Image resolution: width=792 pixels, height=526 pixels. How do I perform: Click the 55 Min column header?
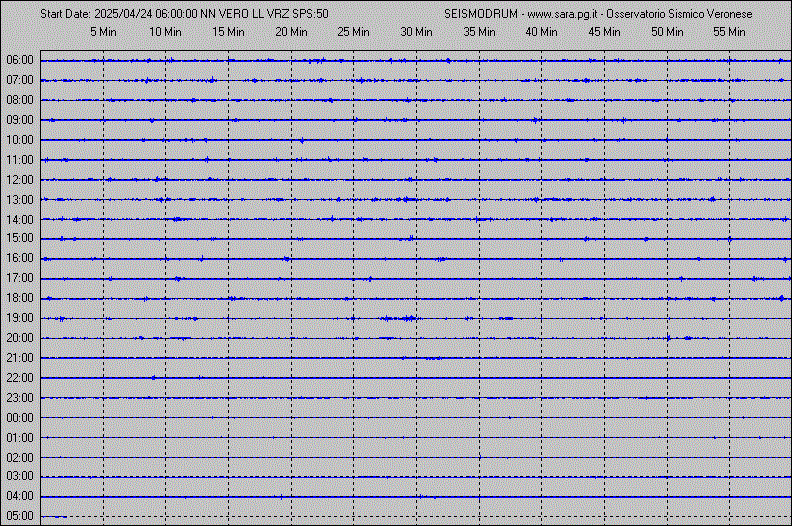pos(729,32)
